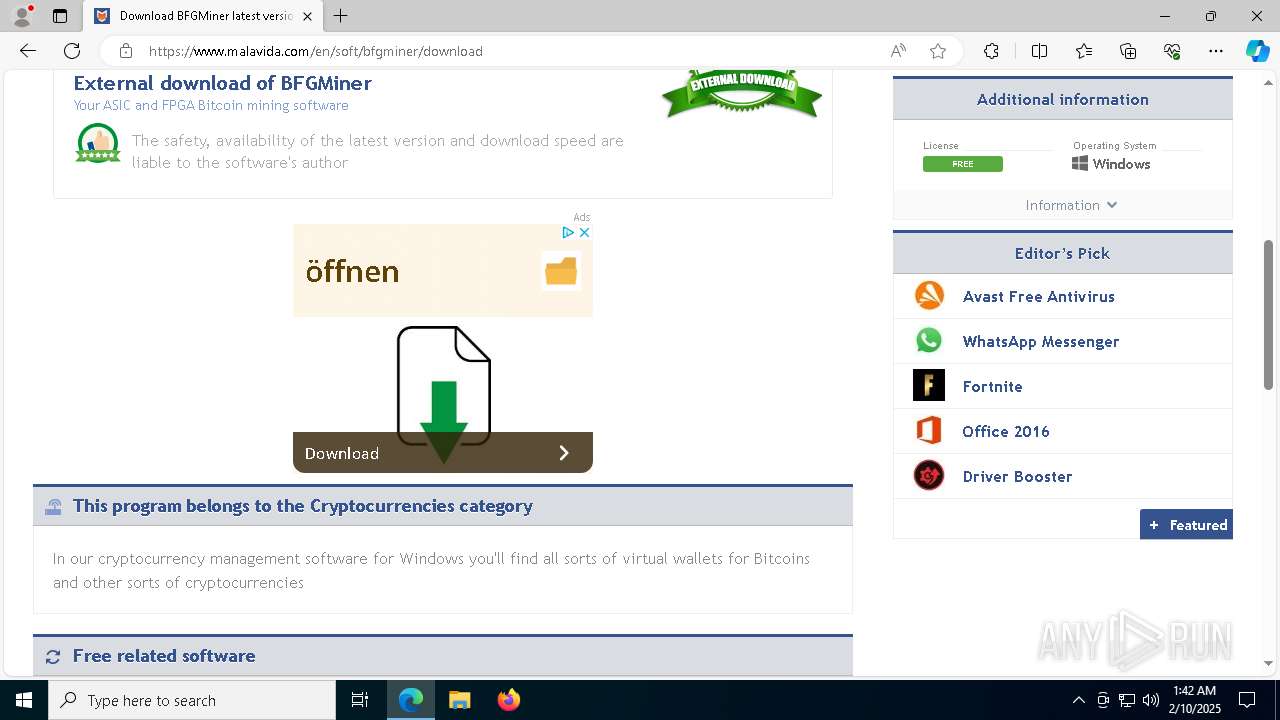Viewport: 1280px width, 720px height.
Task: Open volume control in tray
Action: coord(1150,700)
